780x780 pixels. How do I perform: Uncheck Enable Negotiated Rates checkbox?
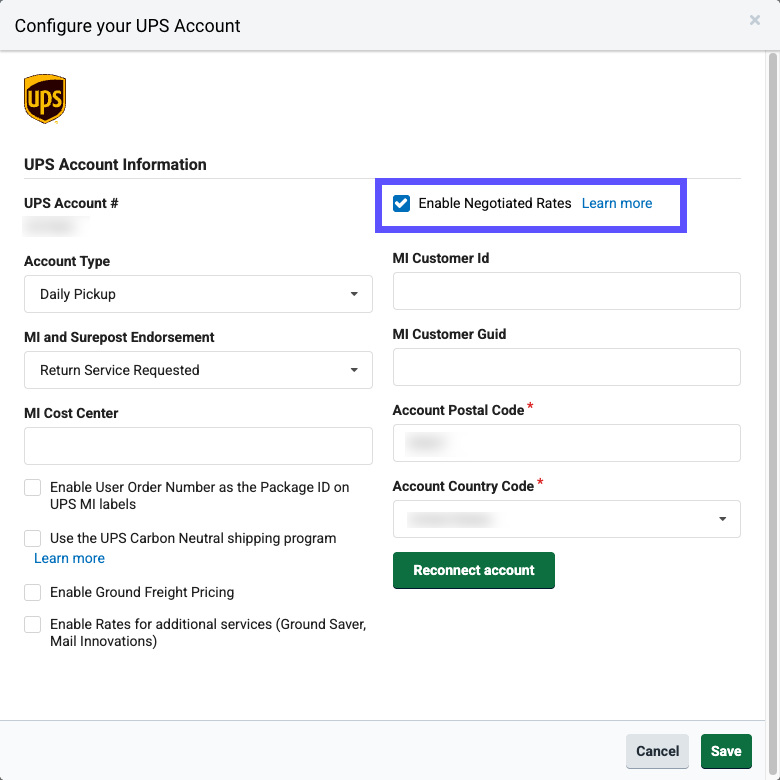click(x=401, y=203)
